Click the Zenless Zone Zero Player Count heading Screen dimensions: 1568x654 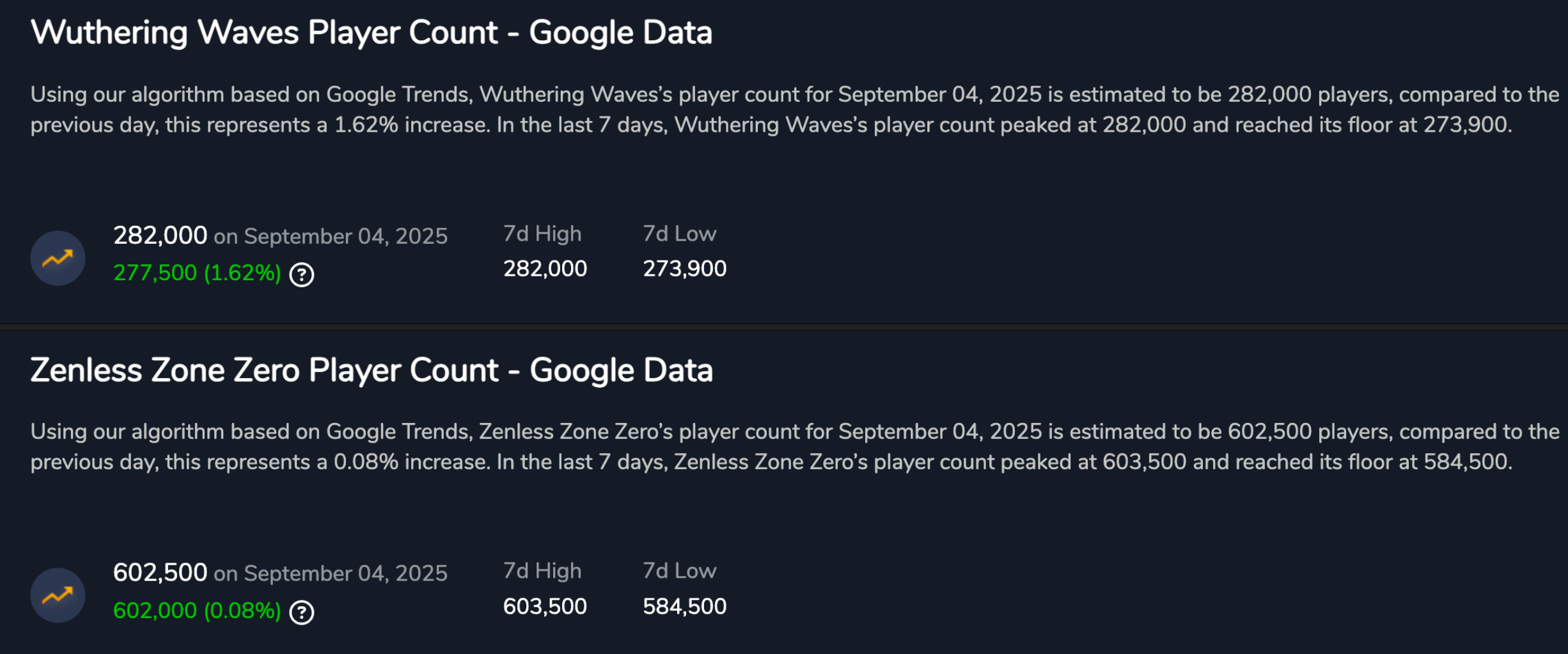click(x=371, y=371)
